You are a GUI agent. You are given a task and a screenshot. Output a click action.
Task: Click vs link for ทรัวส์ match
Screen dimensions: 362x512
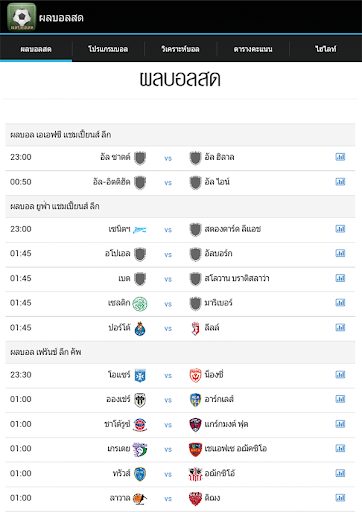(168, 474)
